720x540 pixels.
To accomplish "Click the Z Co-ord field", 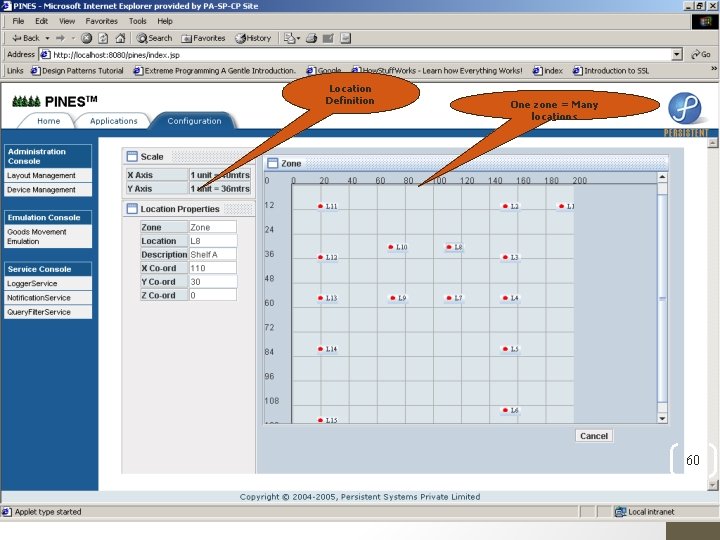I will (x=213, y=295).
